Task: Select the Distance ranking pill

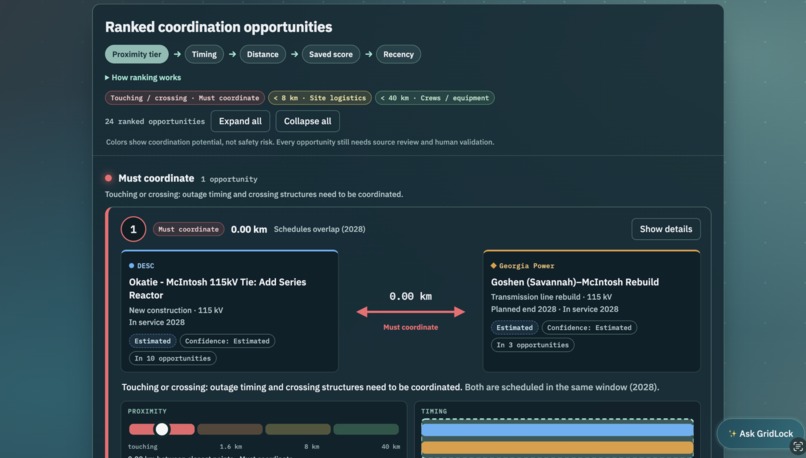Action: [262, 54]
